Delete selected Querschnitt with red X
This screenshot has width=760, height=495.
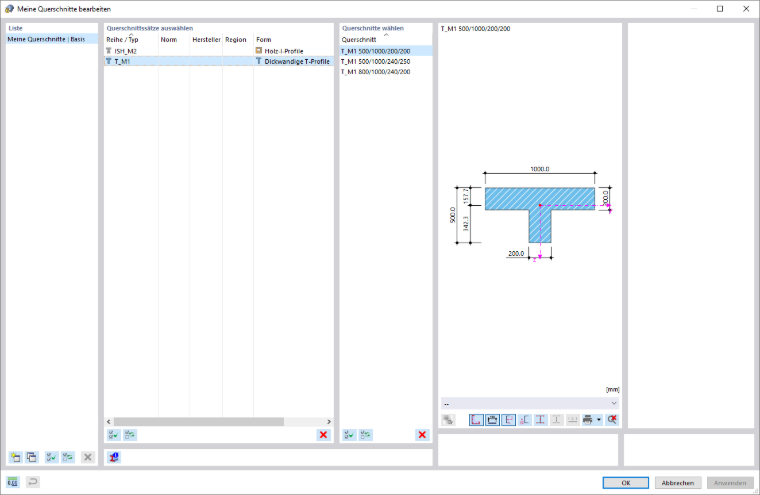click(x=422, y=435)
